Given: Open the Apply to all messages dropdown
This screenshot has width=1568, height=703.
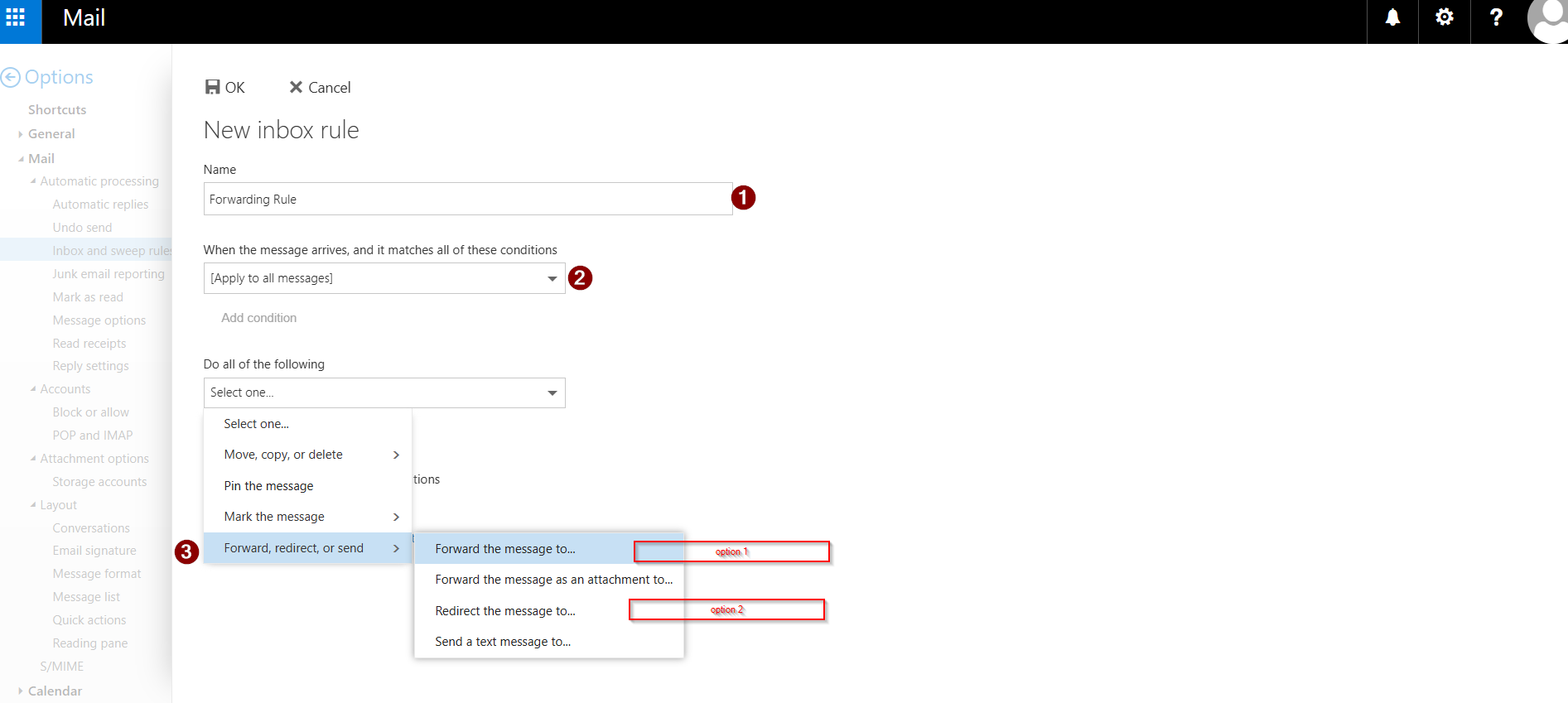Looking at the screenshot, I should coord(384,278).
